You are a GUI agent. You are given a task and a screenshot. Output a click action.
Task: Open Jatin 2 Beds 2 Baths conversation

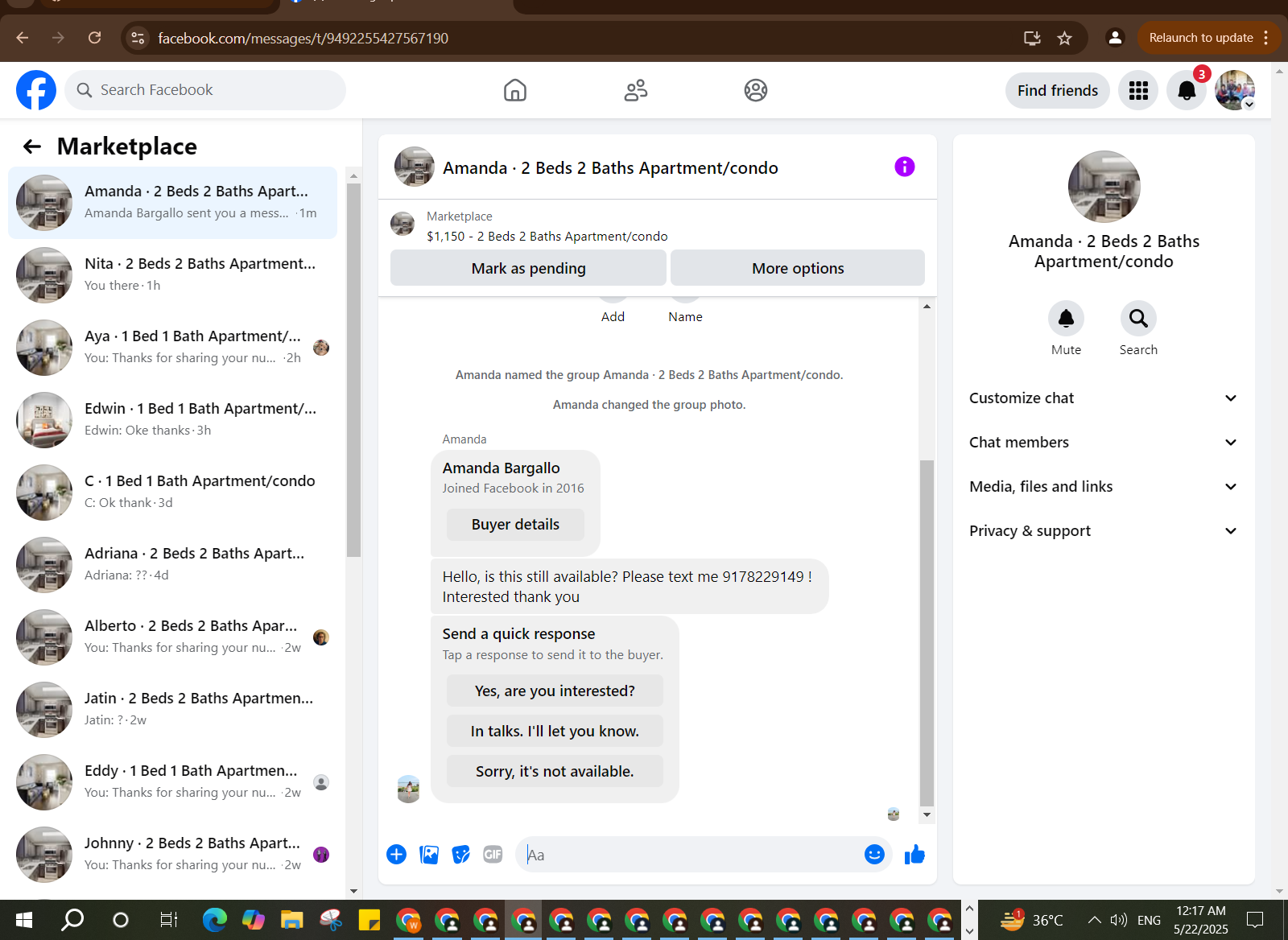tap(172, 710)
